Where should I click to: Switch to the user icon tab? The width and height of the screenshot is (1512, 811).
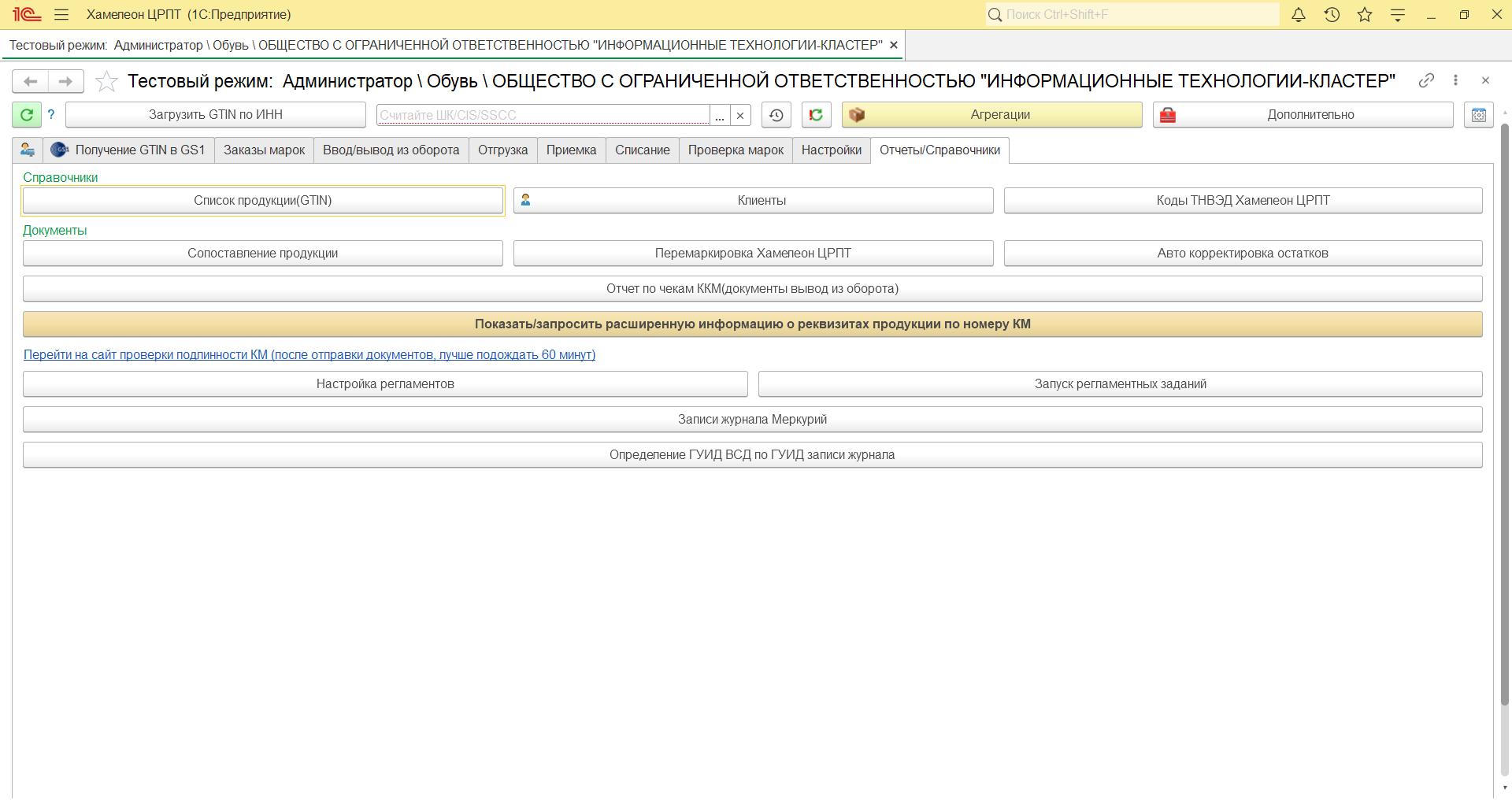pos(28,150)
